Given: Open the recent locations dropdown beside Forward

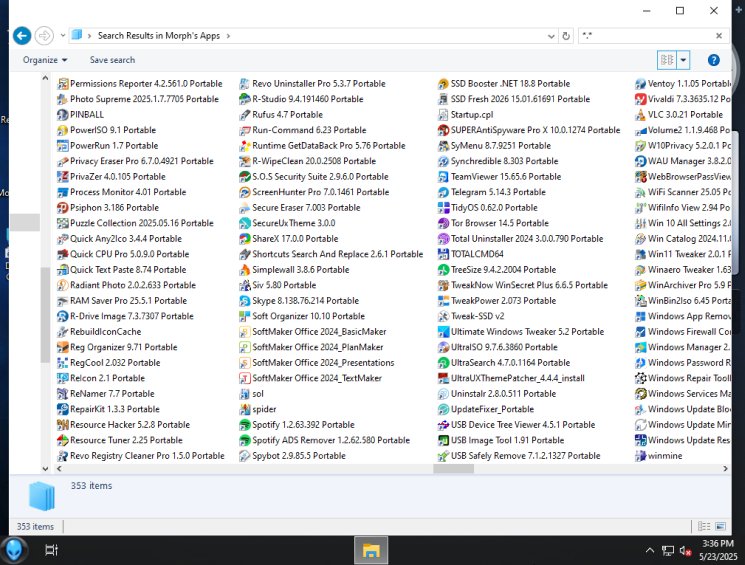Looking at the screenshot, I should (x=63, y=36).
